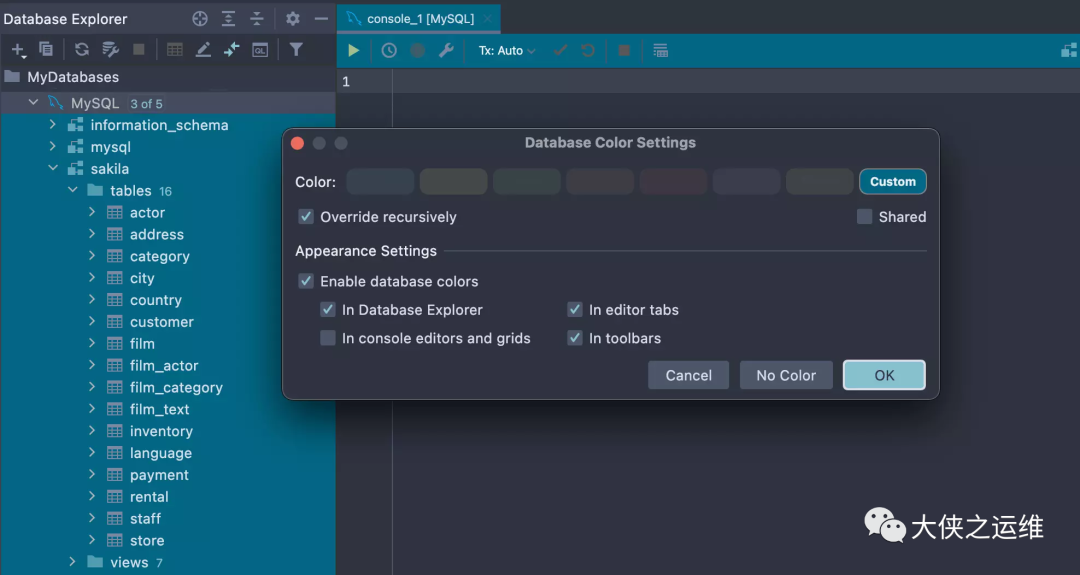
Task: Click the gray circle icon in console toolbar
Action: 417,50
